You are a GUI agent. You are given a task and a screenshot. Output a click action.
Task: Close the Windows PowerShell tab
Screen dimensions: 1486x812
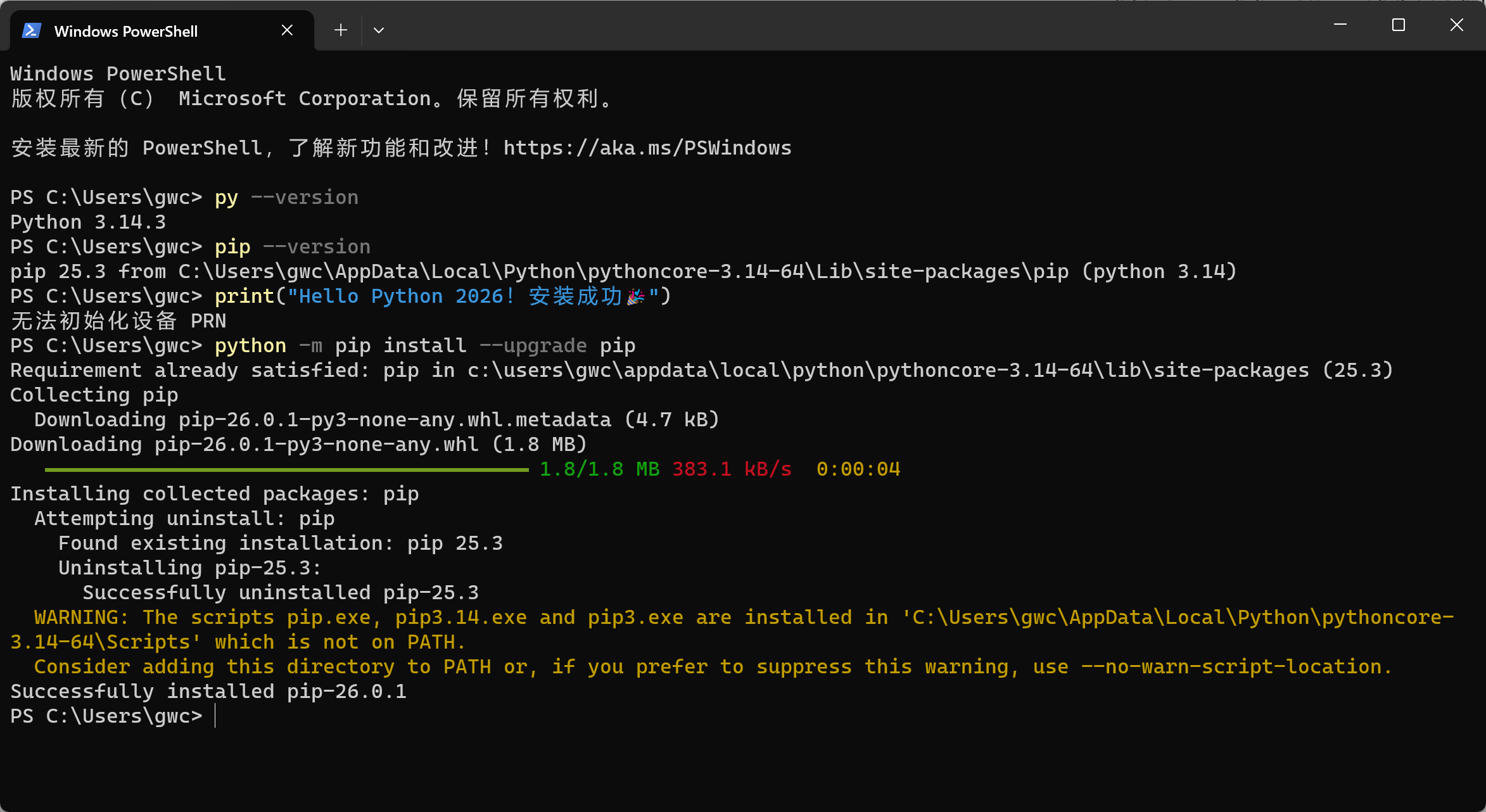(x=287, y=30)
